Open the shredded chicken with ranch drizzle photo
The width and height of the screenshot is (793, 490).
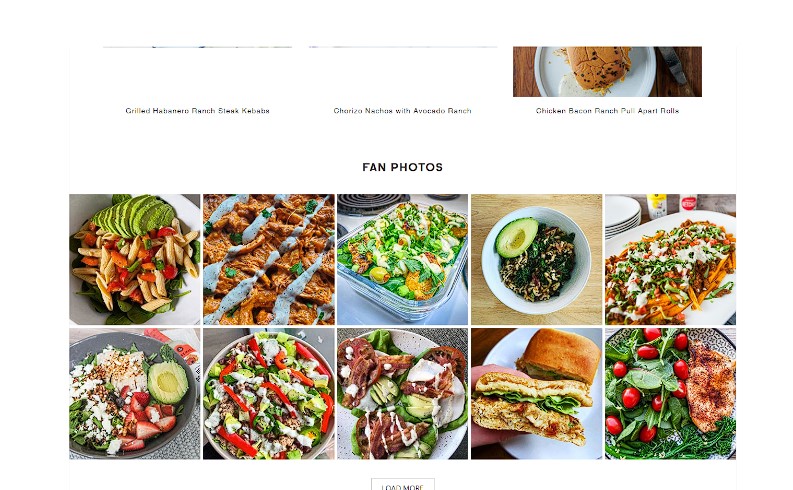[269, 259]
